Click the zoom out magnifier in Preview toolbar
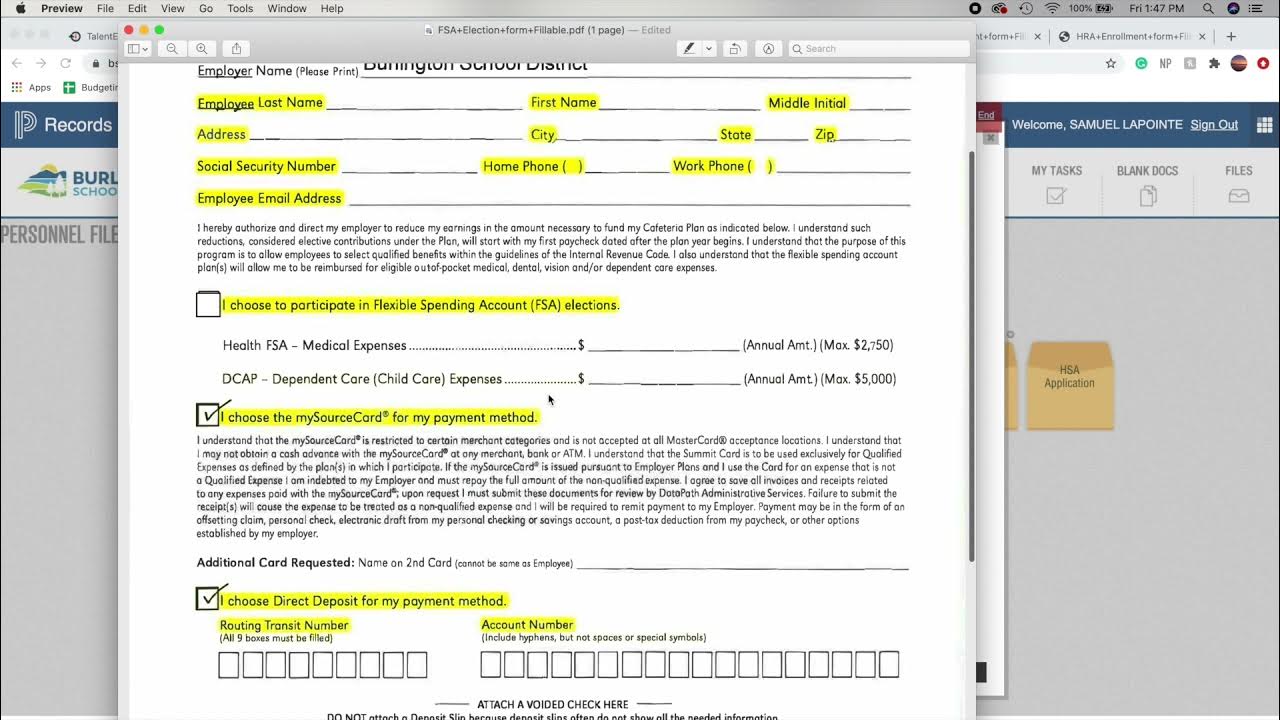This screenshot has height=720, width=1280. [x=172, y=48]
